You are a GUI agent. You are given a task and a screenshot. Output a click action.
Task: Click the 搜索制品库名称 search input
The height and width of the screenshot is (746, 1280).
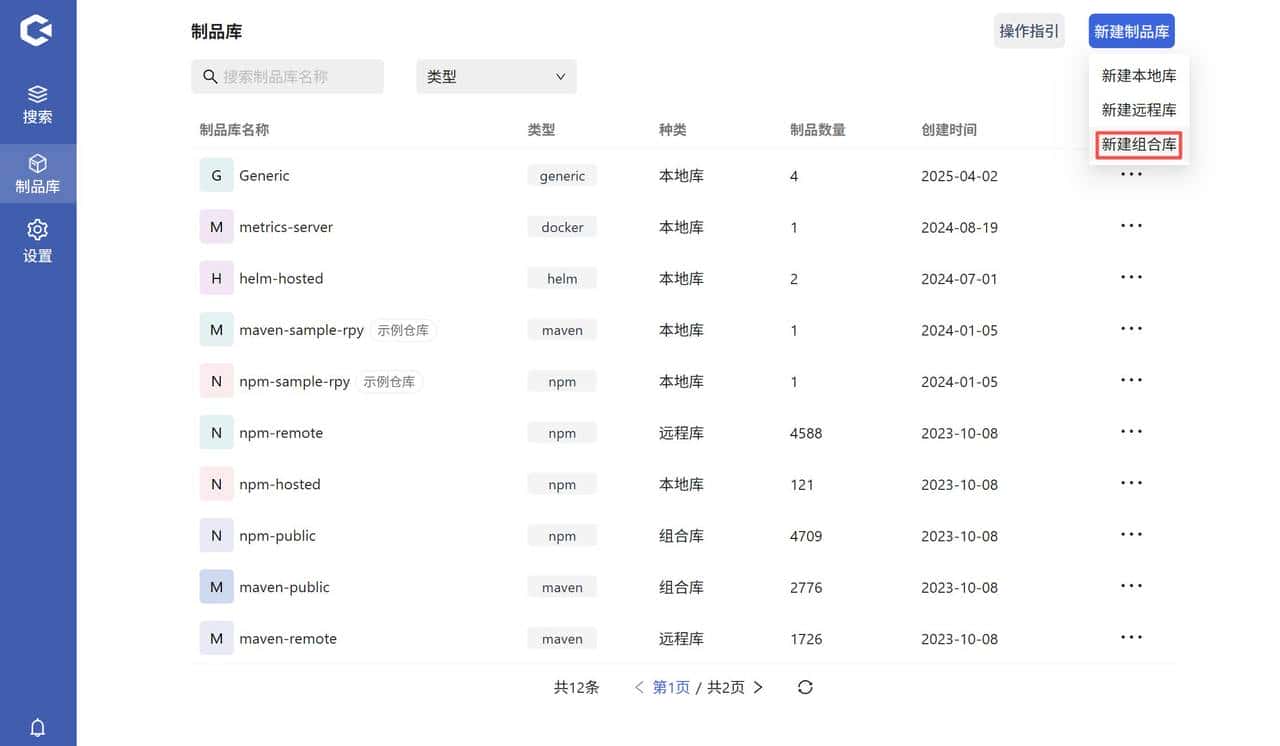[287, 76]
